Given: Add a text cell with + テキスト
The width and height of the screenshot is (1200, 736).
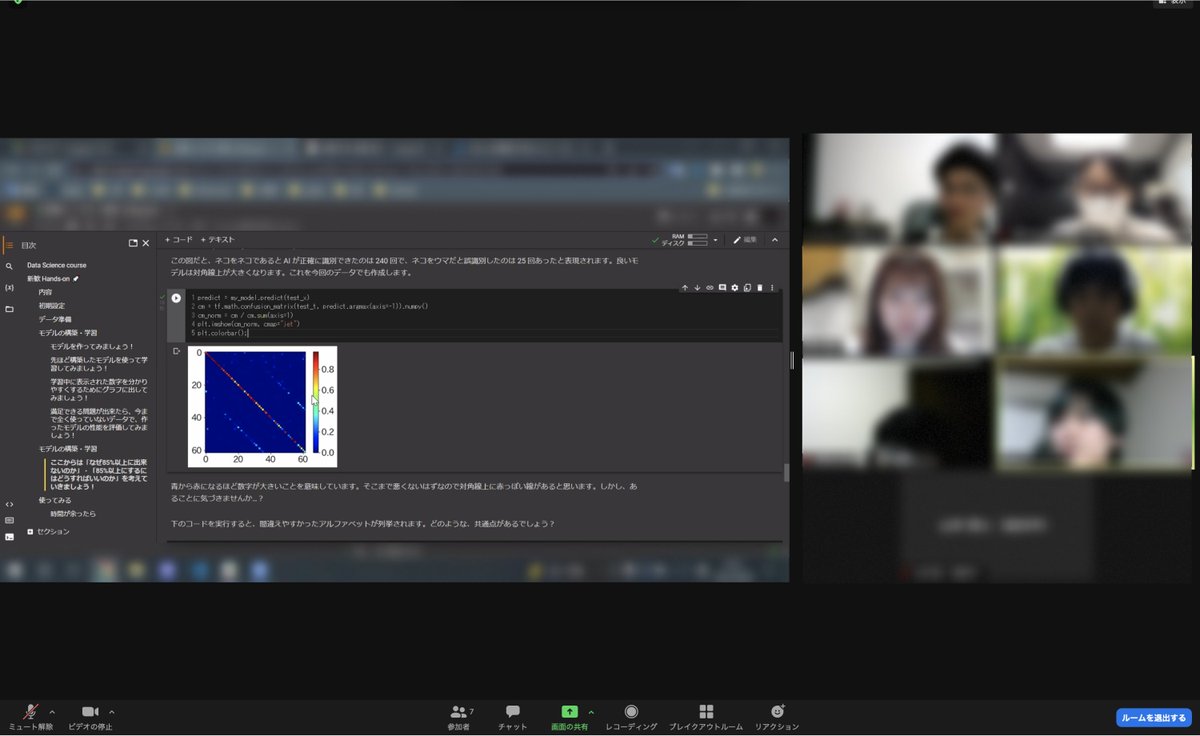Looking at the screenshot, I should coord(217,240).
